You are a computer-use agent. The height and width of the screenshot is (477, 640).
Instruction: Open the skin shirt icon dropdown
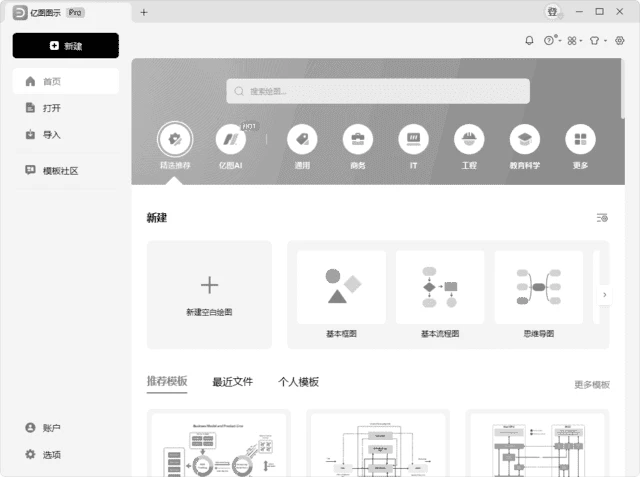pyautogui.click(x=598, y=40)
